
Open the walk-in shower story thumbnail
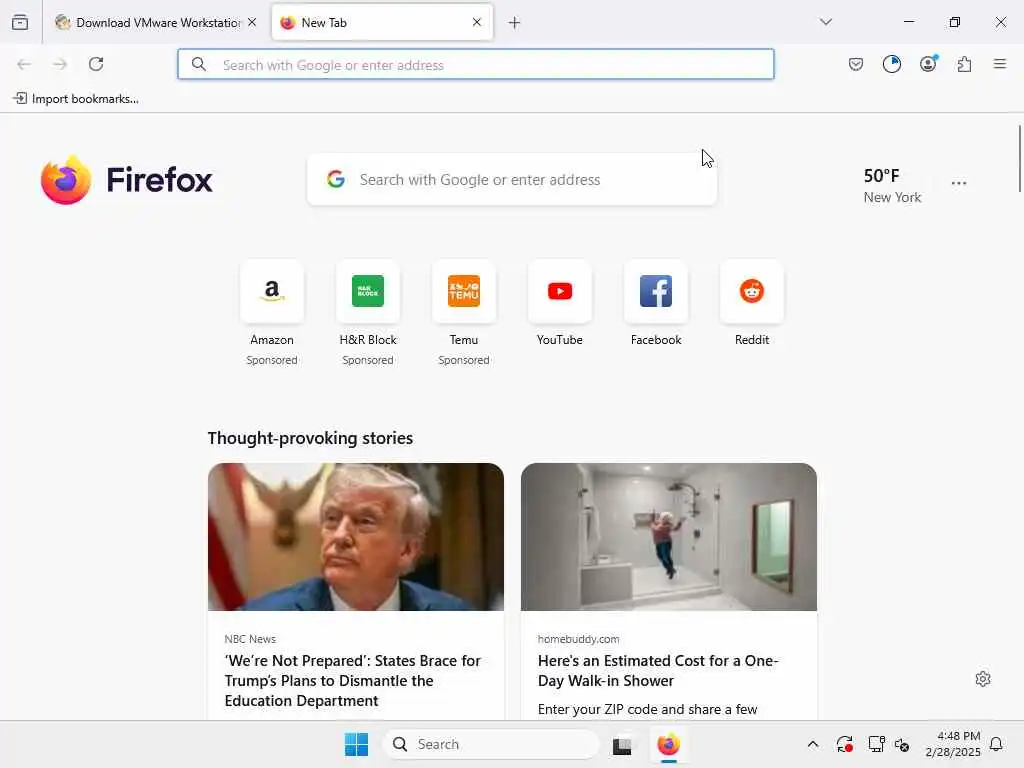pyautogui.click(x=669, y=537)
